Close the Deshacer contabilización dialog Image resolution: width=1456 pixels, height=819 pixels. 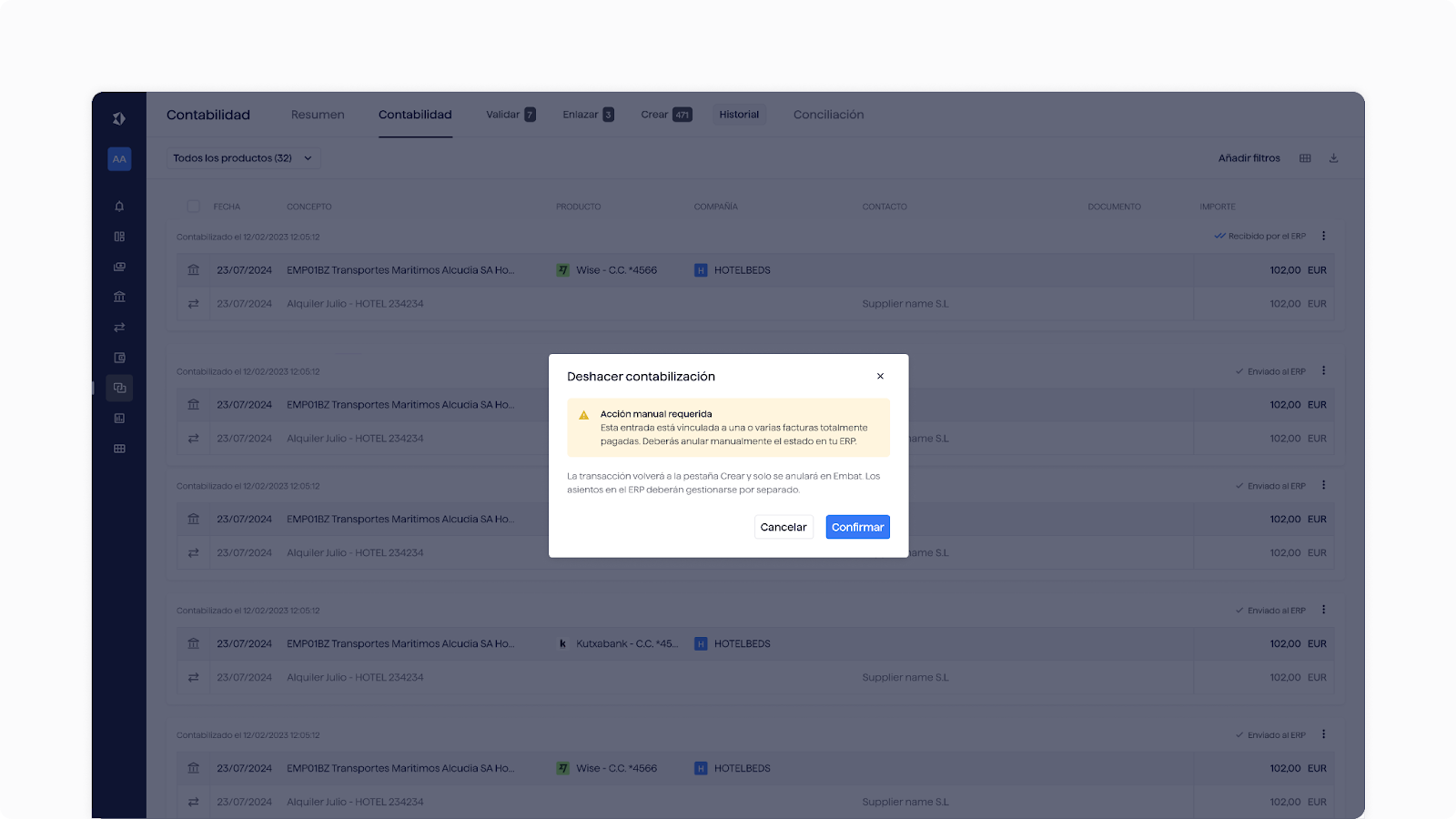click(880, 376)
